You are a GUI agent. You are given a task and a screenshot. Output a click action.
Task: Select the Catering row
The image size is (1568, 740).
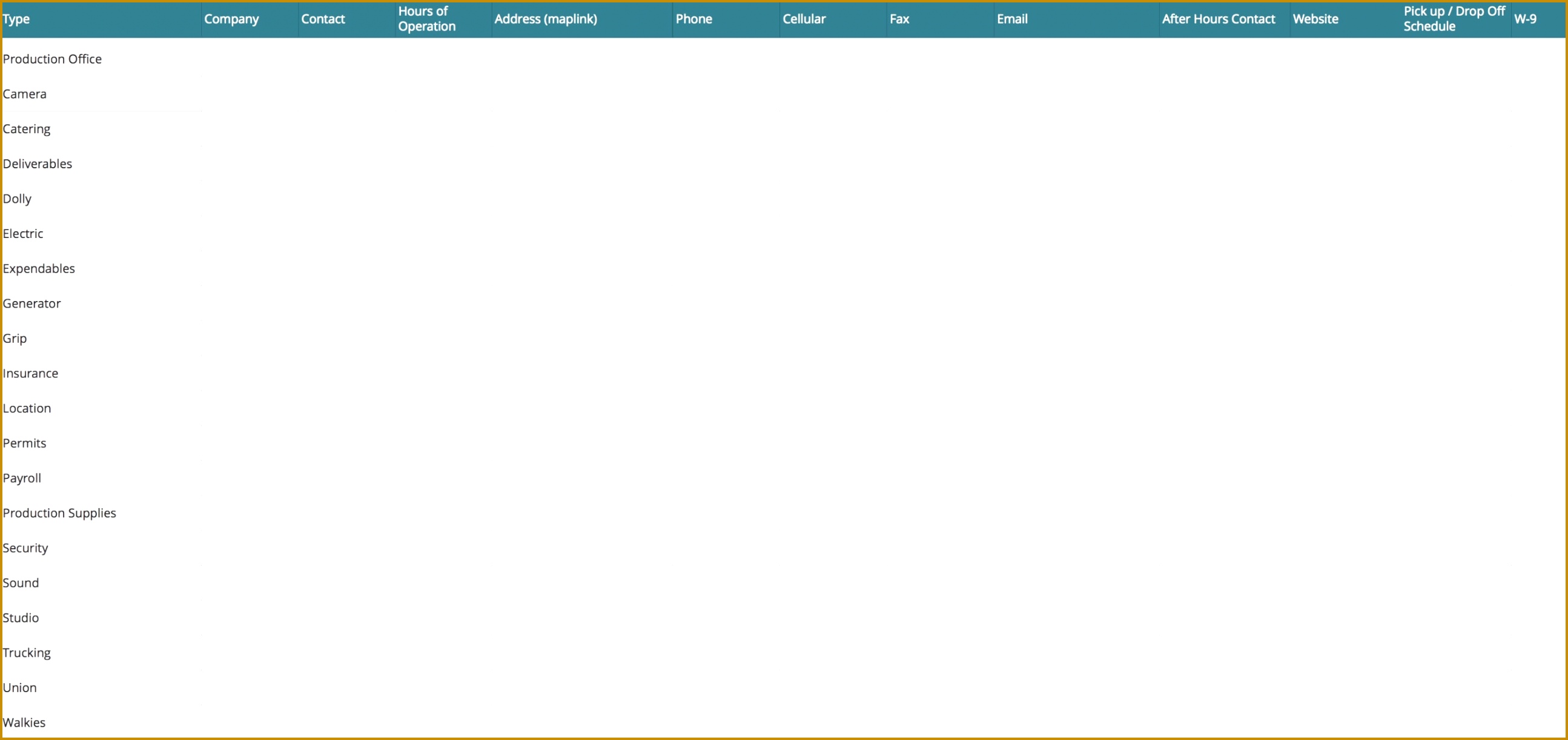[26, 128]
